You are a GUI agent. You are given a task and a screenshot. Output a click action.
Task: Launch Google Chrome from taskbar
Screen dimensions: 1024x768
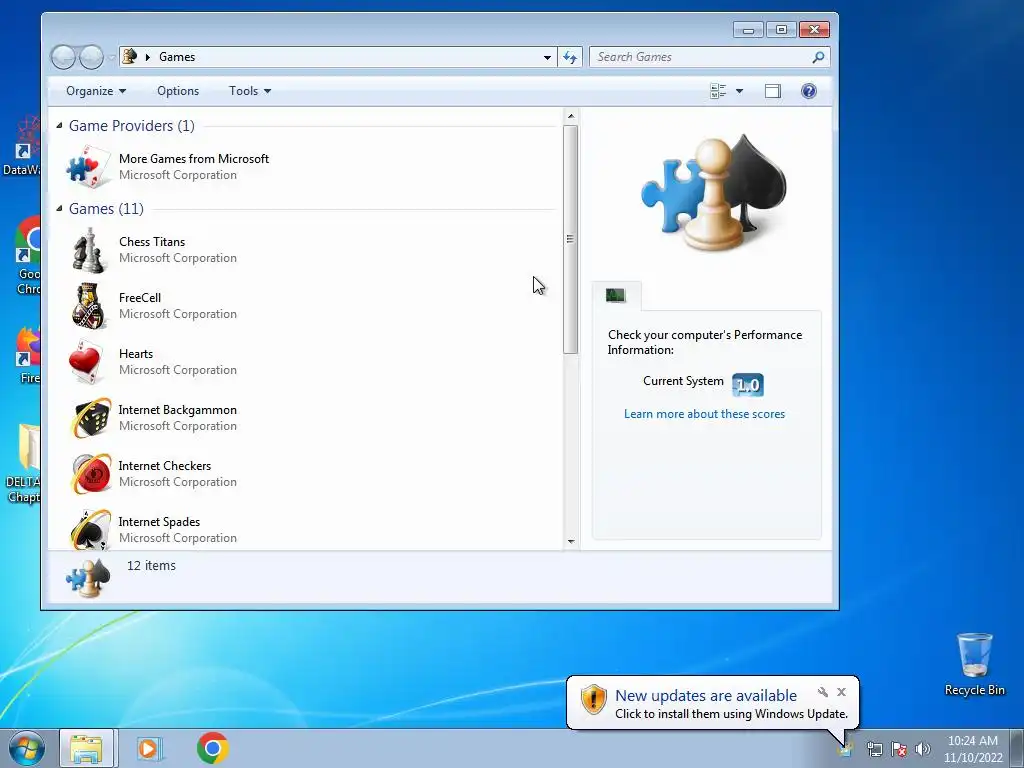point(212,748)
